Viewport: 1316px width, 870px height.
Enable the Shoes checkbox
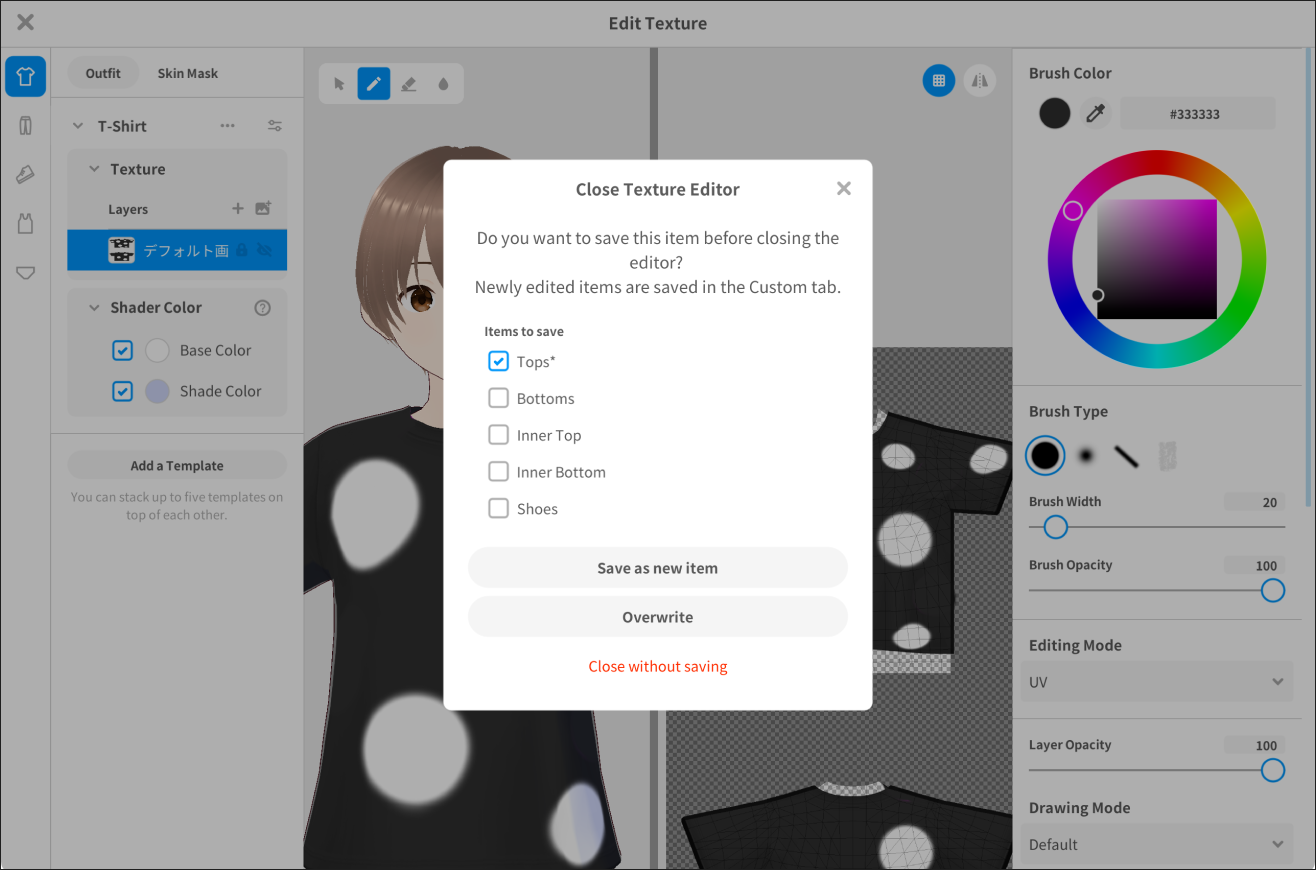click(x=498, y=508)
